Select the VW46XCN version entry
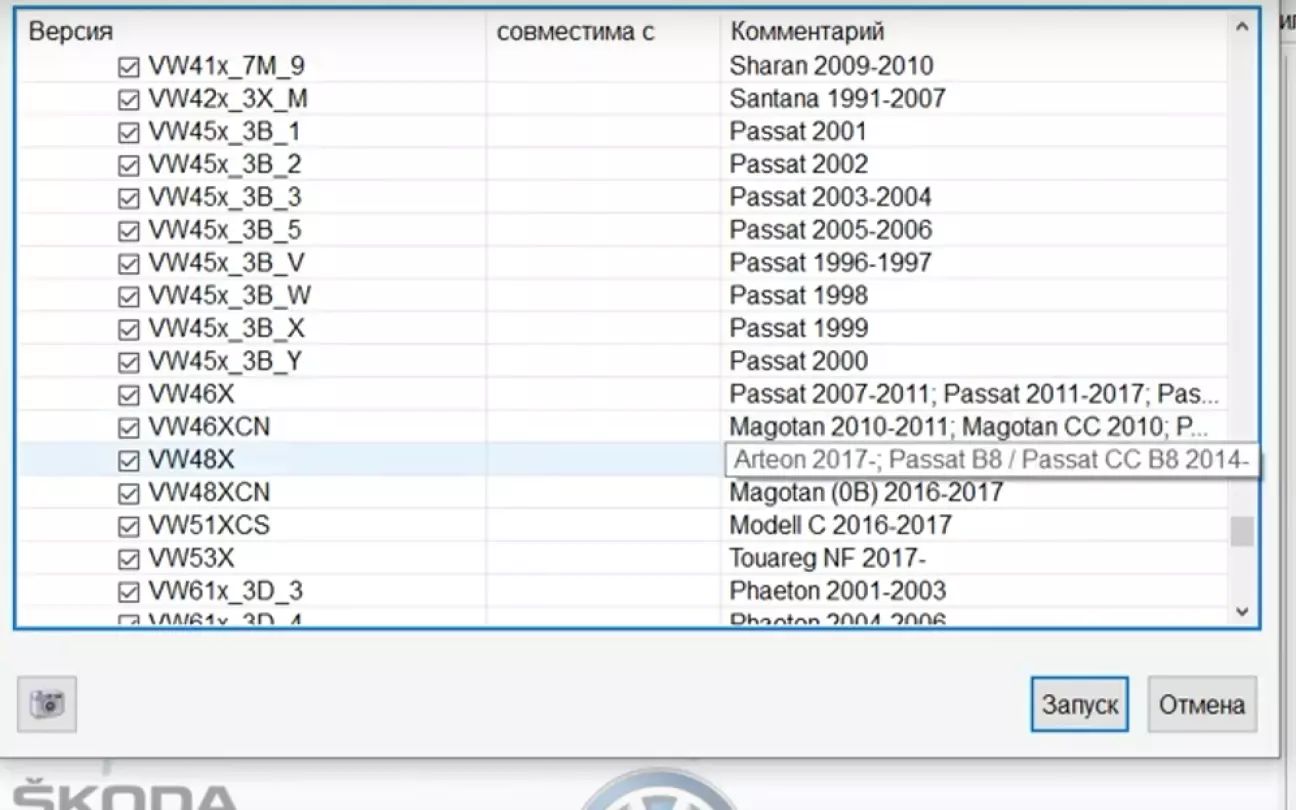This screenshot has width=1296, height=810. point(208,427)
